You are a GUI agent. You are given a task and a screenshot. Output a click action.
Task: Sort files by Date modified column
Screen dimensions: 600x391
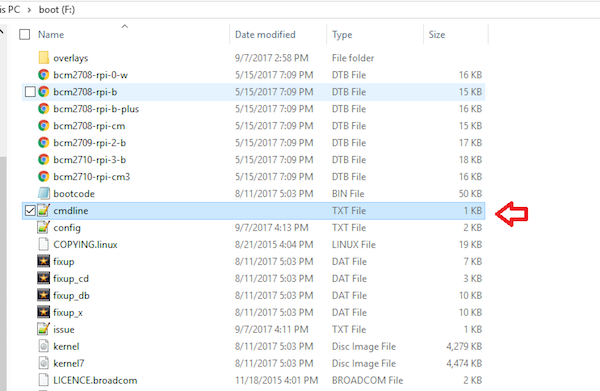click(265, 34)
